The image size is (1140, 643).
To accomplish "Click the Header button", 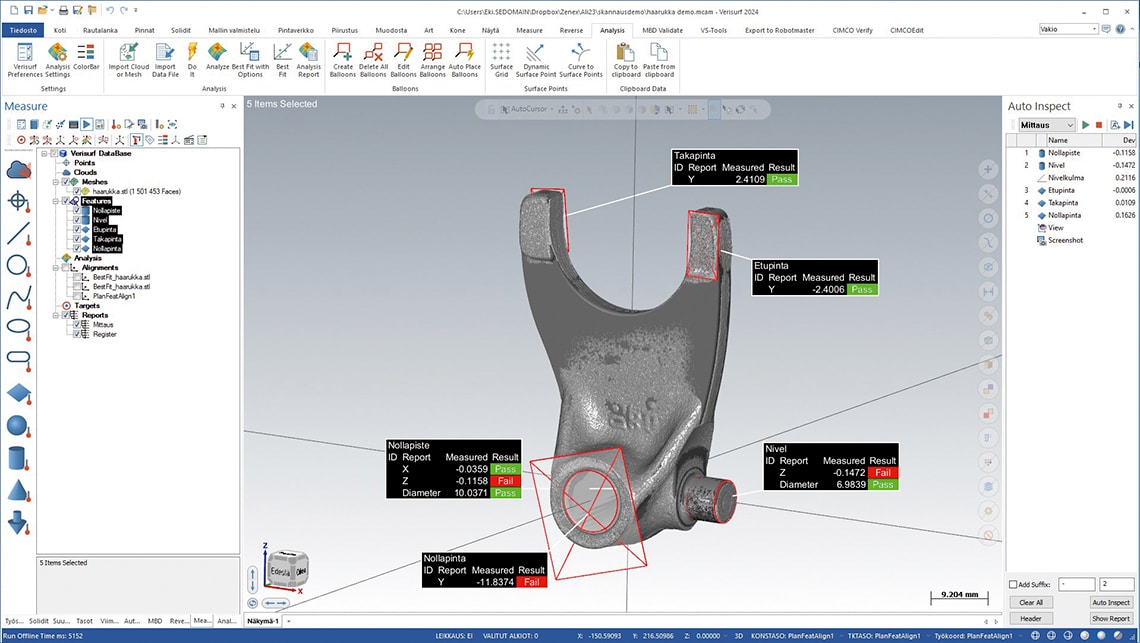I will pyautogui.click(x=1031, y=618).
